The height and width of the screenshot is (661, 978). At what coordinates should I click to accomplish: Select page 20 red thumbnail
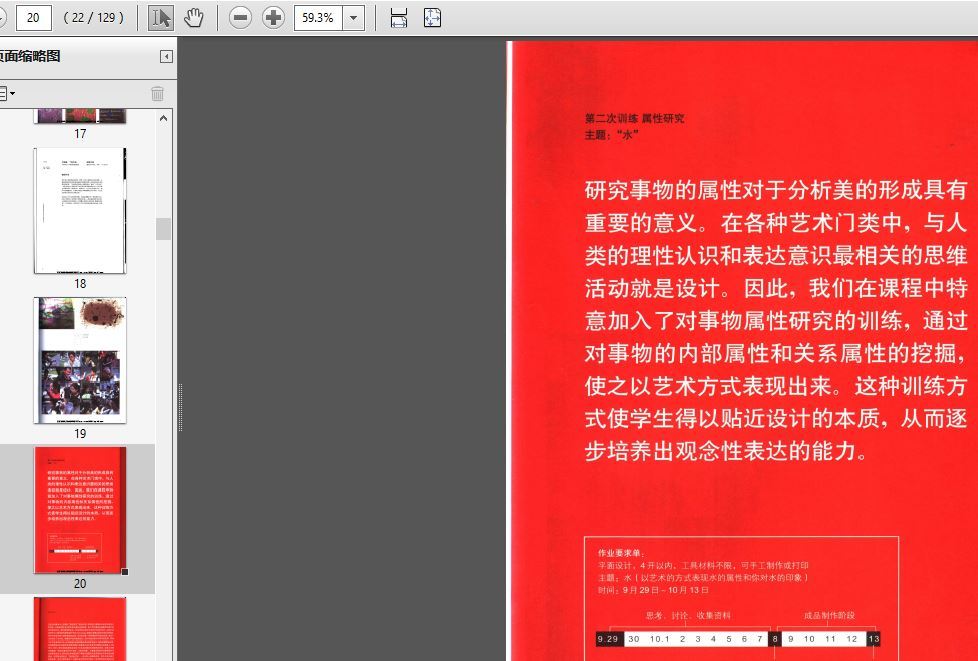point(80,510)
